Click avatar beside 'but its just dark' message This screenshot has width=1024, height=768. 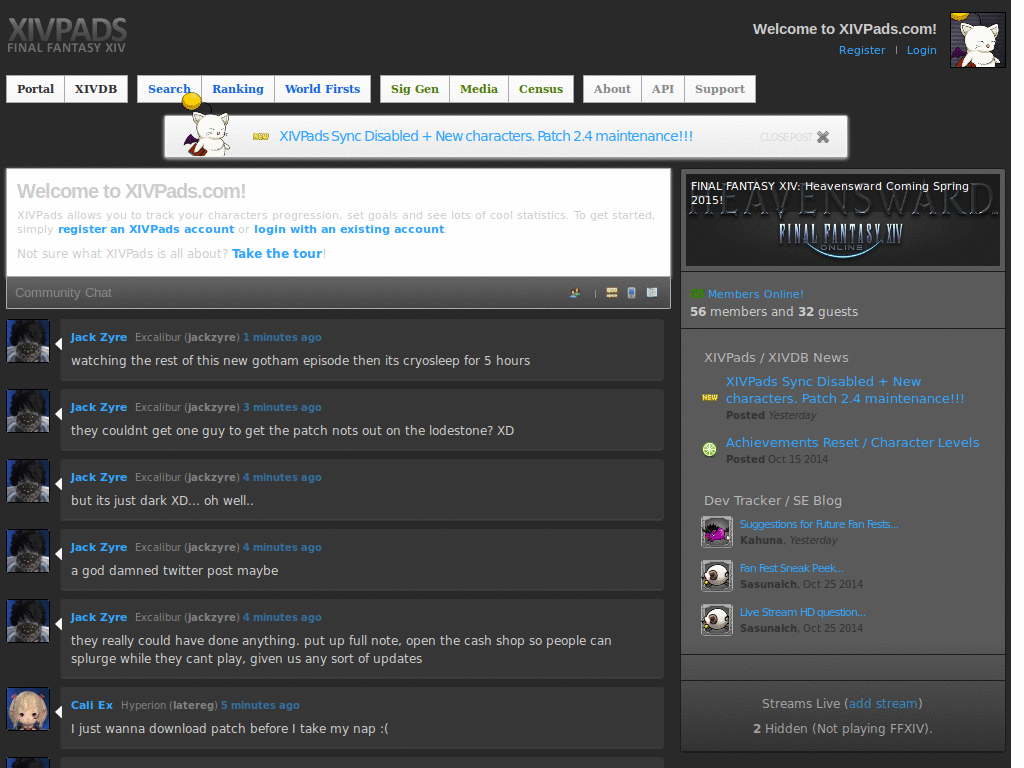[28, 481]
